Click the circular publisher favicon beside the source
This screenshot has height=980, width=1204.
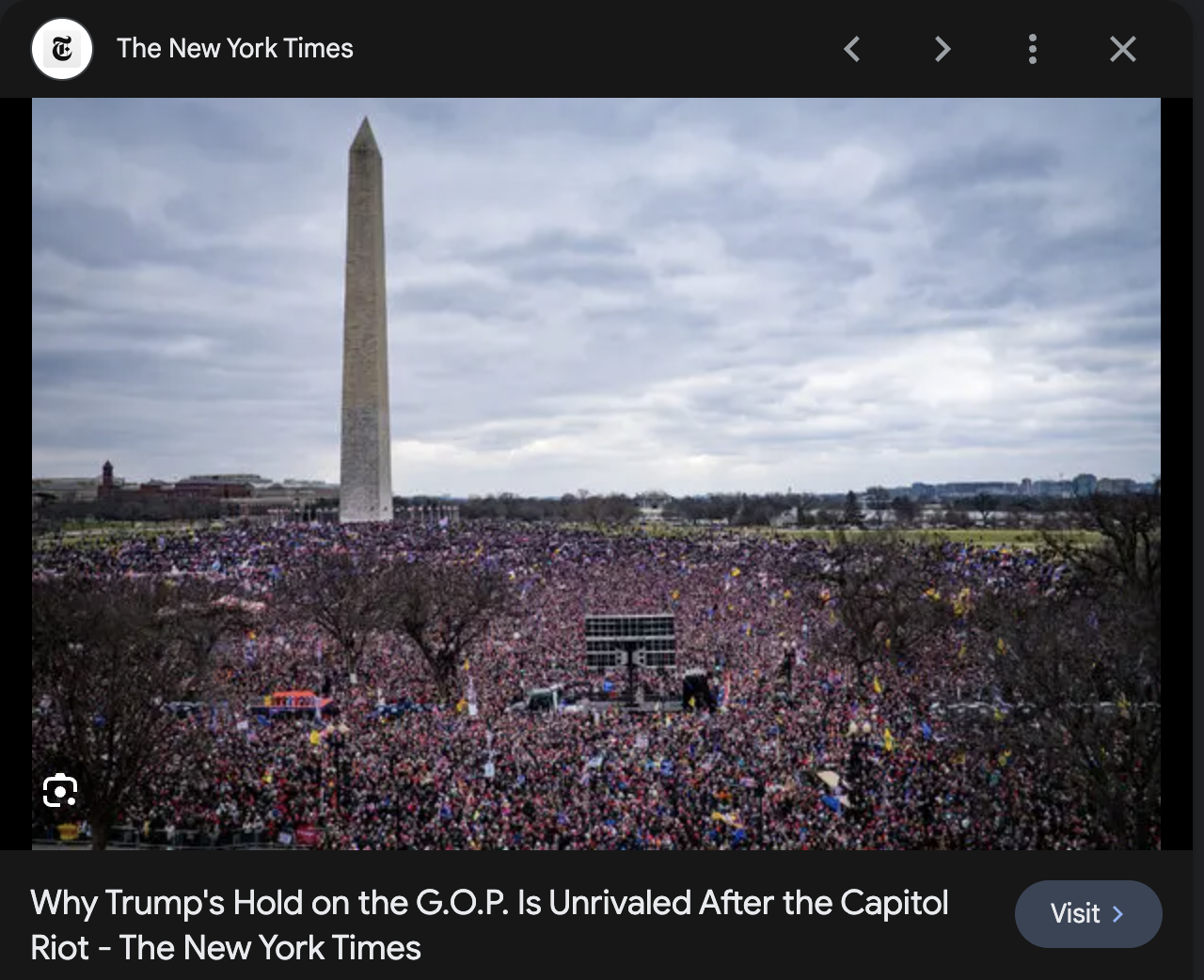point(62,49)
